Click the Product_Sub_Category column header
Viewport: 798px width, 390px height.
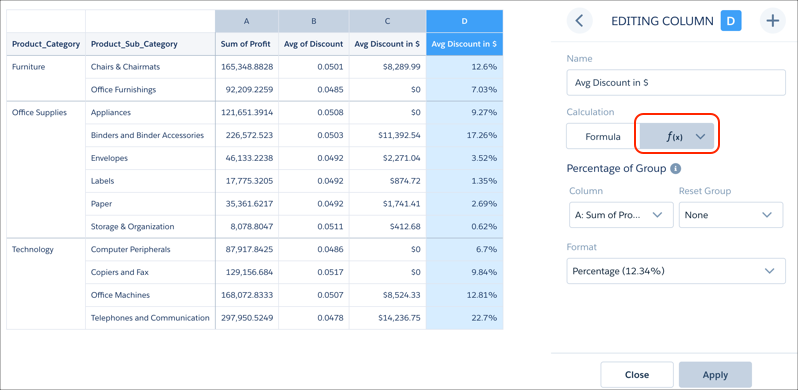point(150,44)
